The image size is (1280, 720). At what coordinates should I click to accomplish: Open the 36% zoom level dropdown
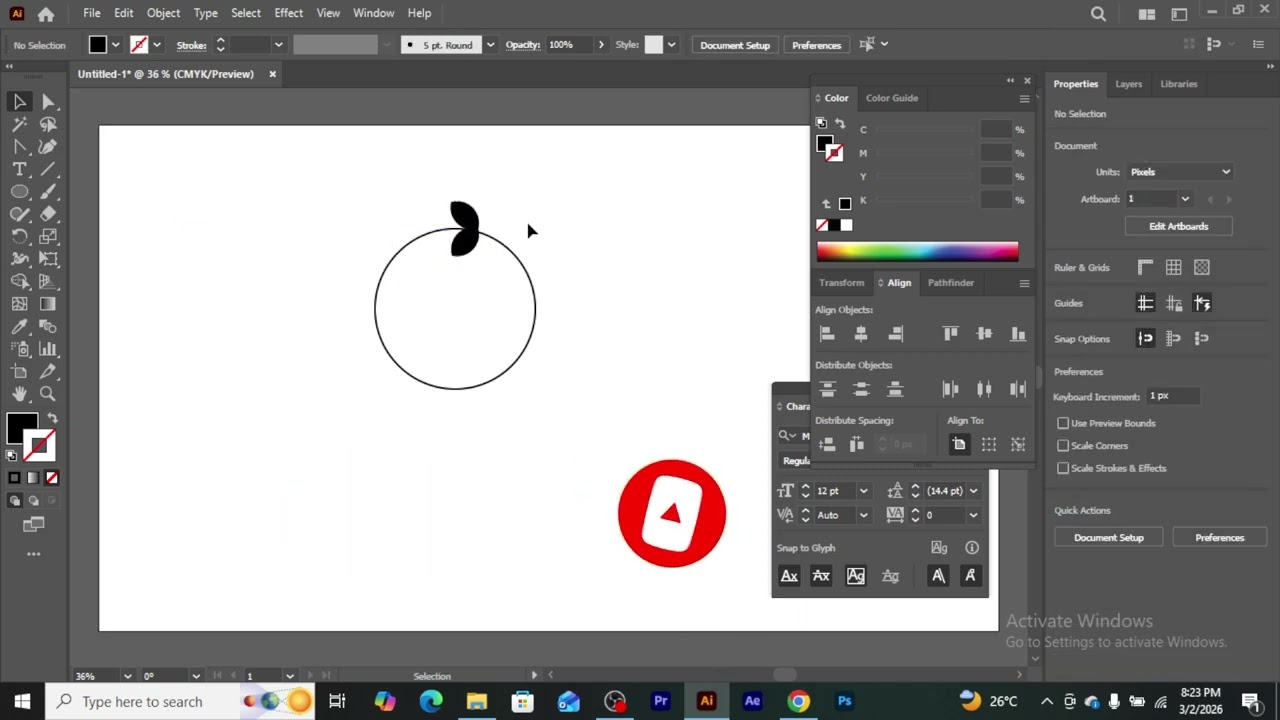click(x=126, y=676)
